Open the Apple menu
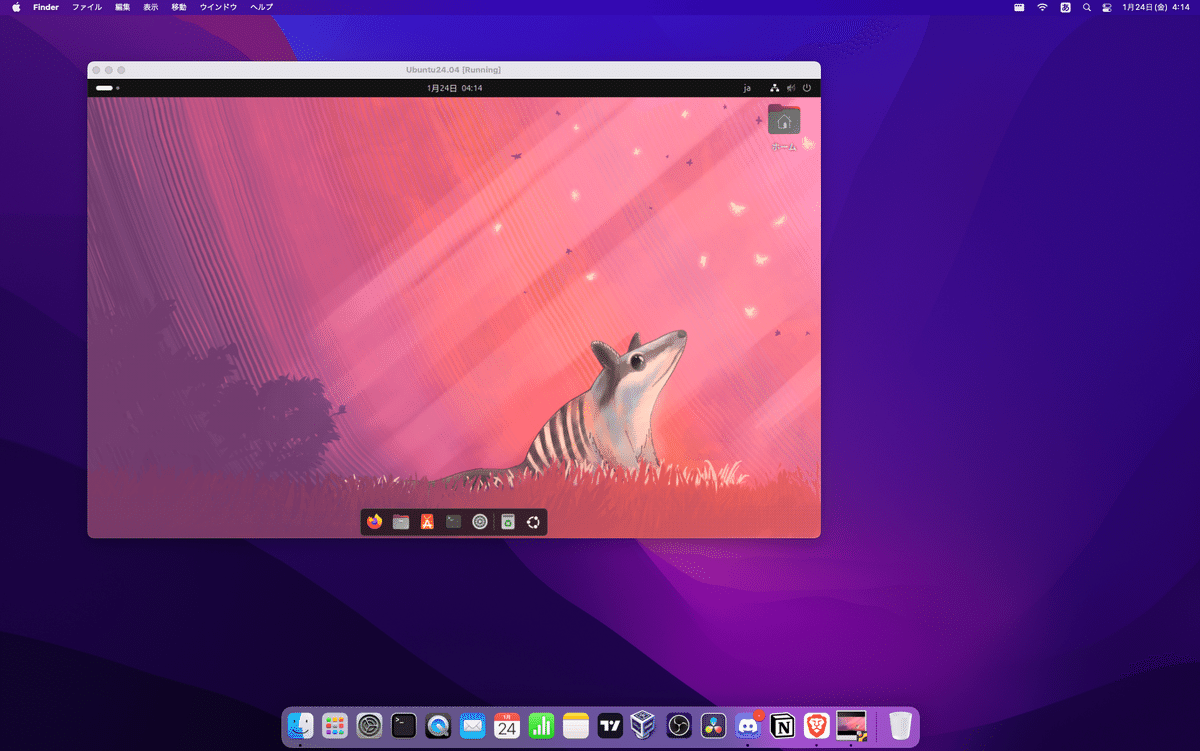Image resolution: width=1200 pixels, height=751 pixels. click(16, 7)
